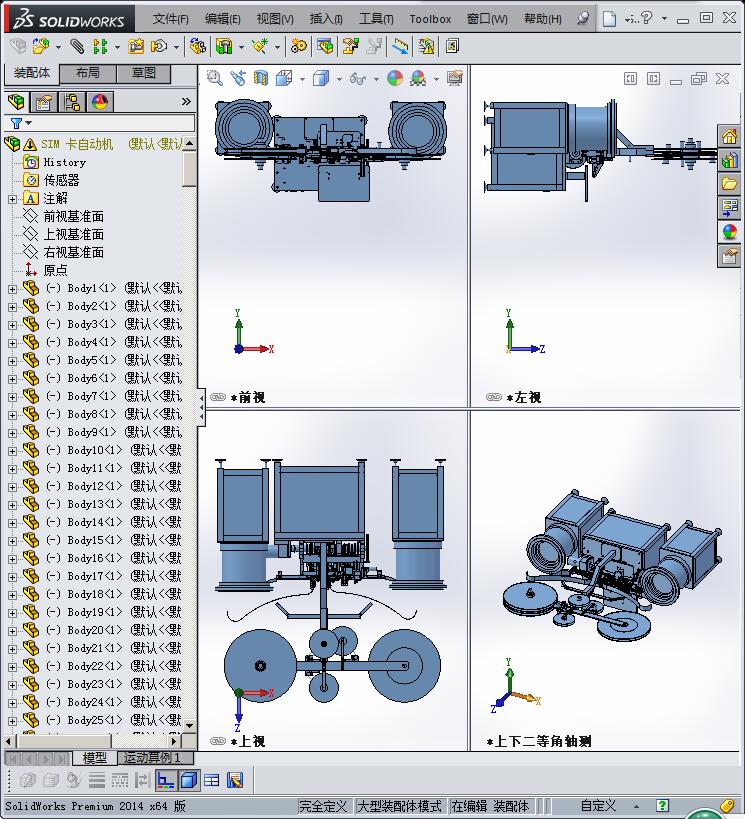
Task: Click Zoom to Area magnifier icon
Action: click(214, 78)
